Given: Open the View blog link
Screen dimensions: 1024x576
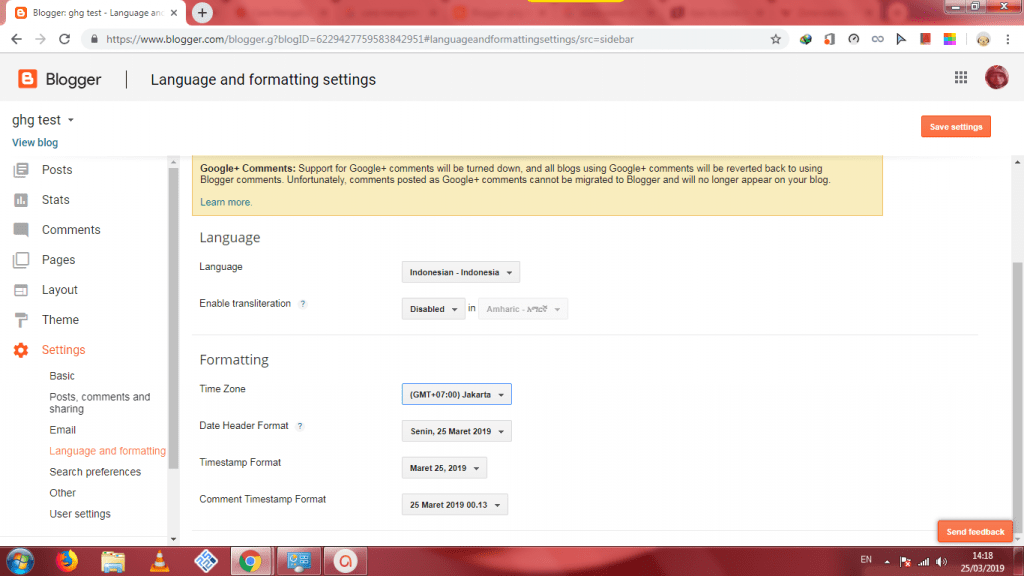Looking at the screenshot, I should 35,142.
